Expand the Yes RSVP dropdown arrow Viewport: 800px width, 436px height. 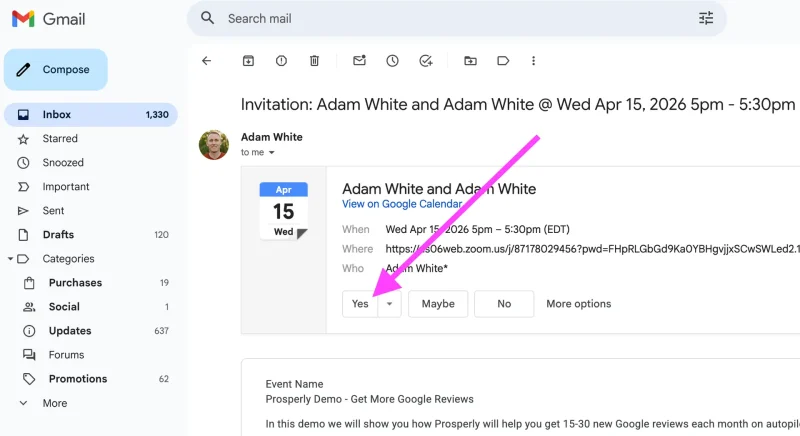[x=390, y=304]
